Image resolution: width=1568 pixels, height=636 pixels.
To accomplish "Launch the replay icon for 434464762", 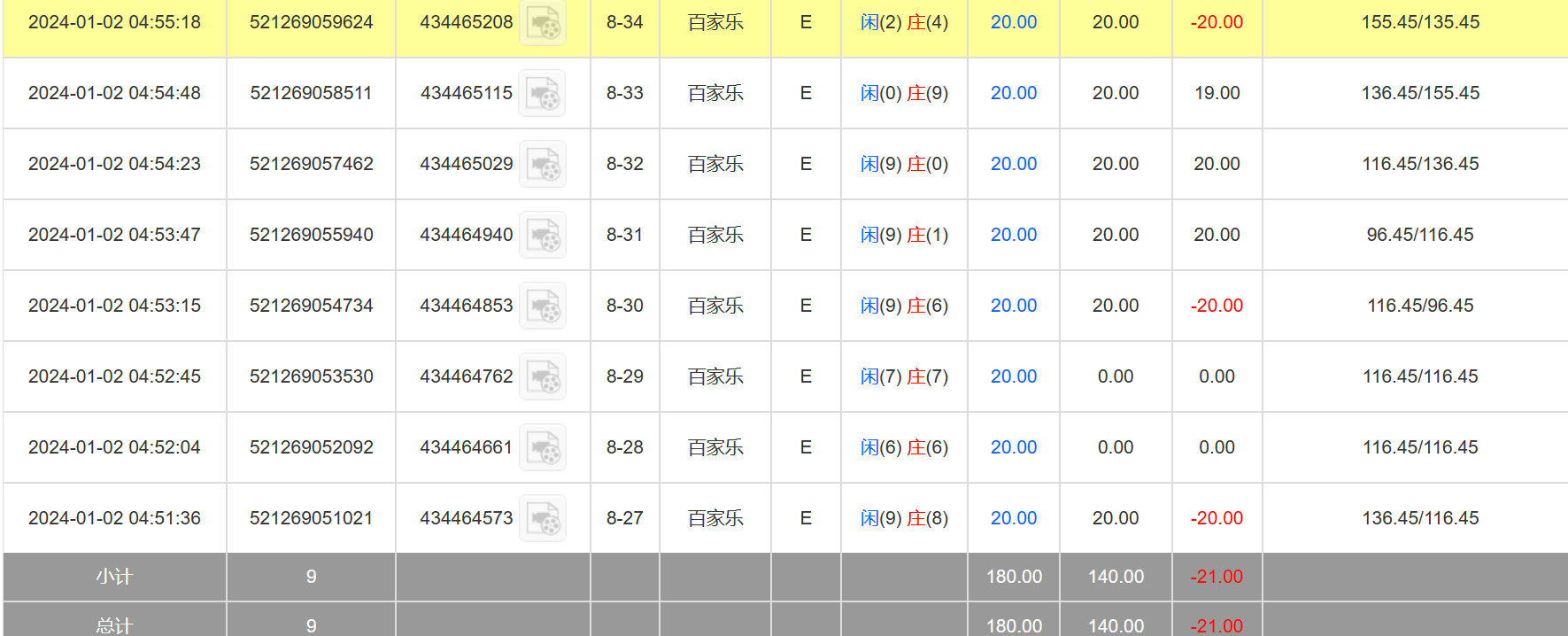I will click(542, 377).
